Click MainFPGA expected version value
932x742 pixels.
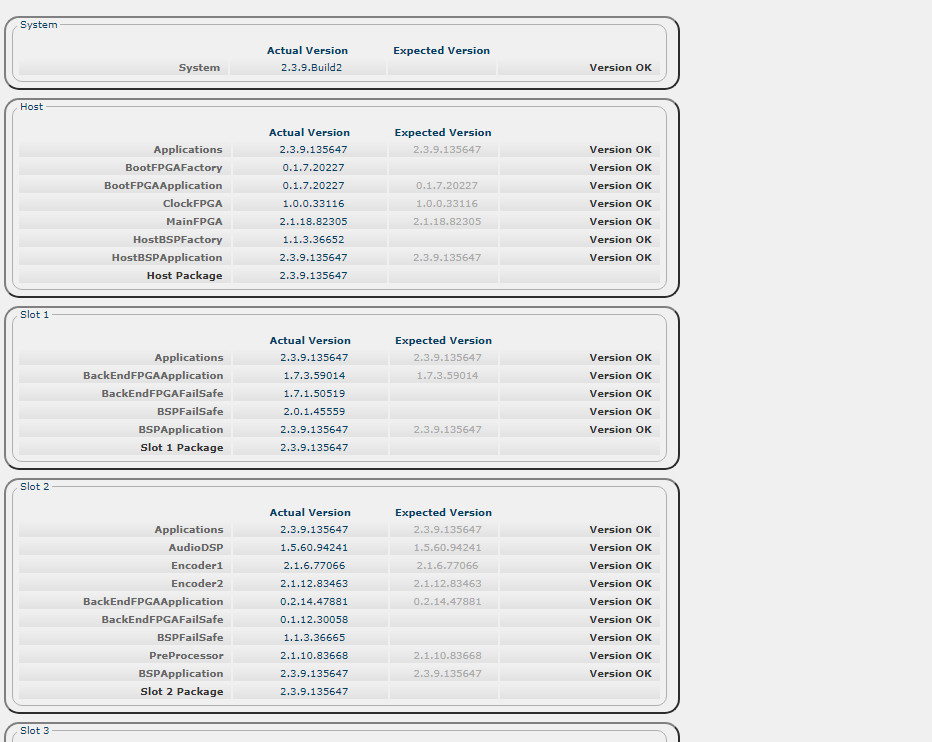tap(447, 221)
